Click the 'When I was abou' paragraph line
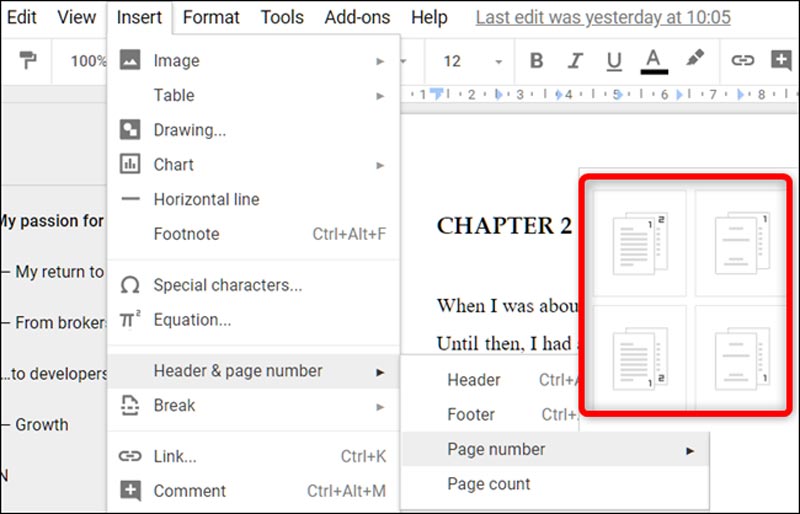The height and width of the screenshot is (514, 800). [x=508, y=306]
